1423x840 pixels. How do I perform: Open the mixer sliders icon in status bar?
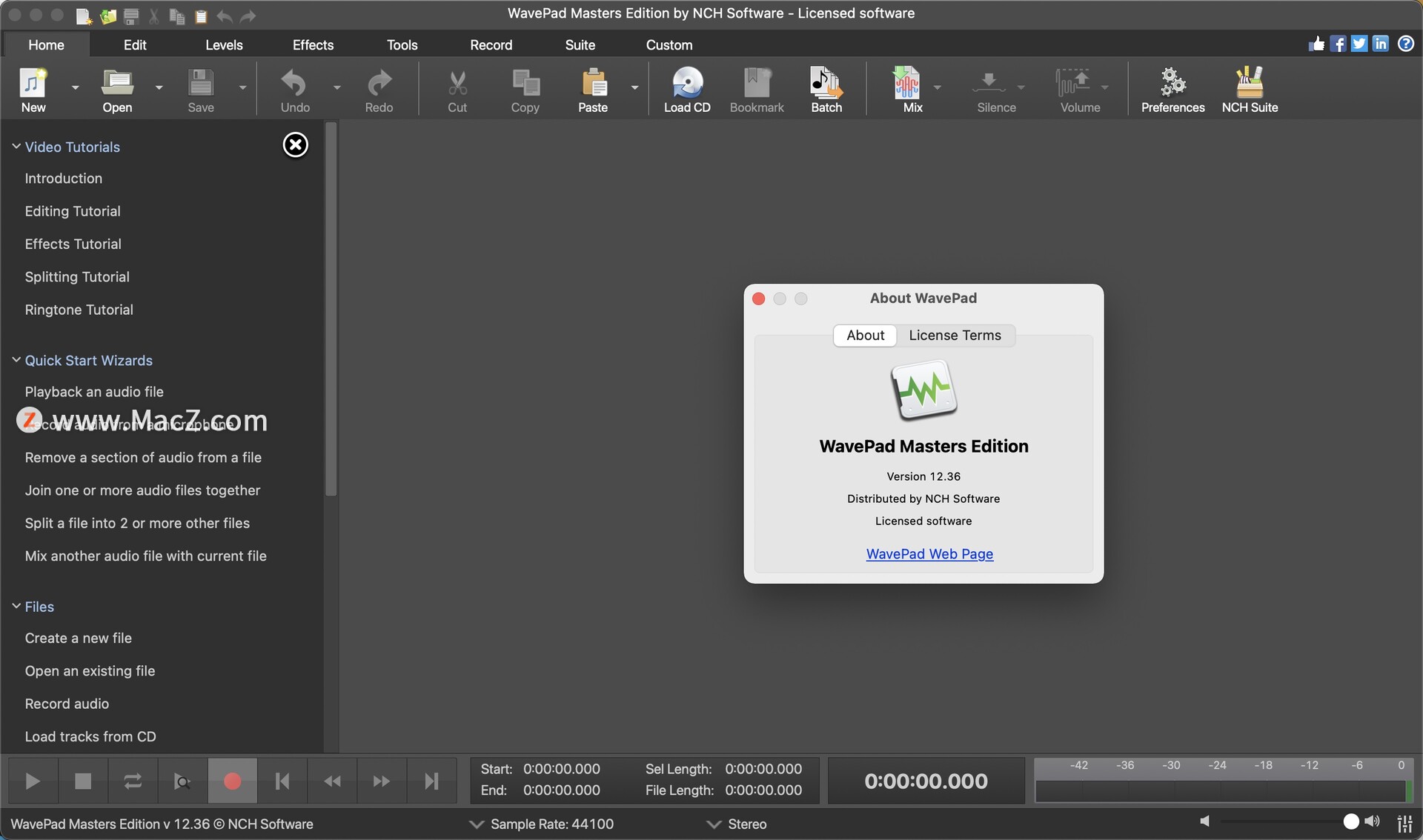[1404, 823]
